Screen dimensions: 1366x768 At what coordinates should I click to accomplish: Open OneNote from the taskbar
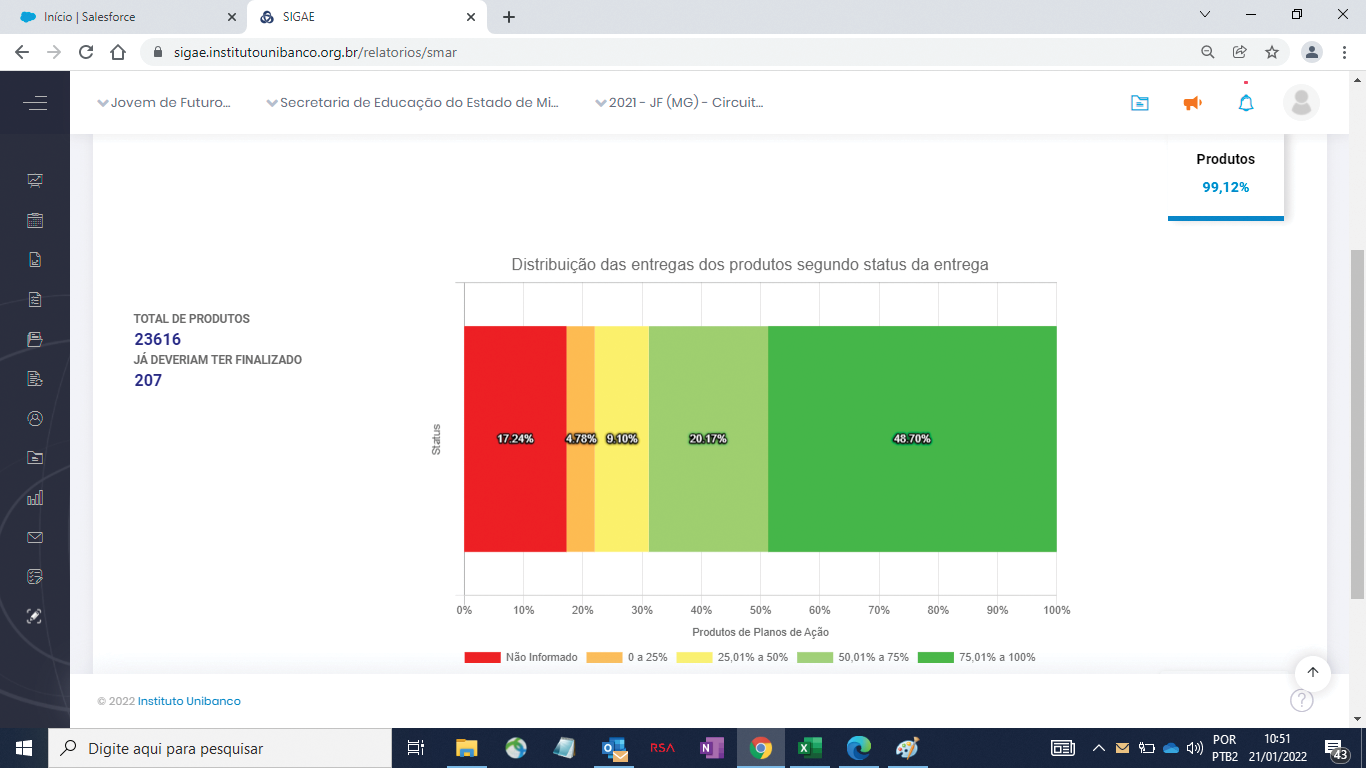(712, 748)
